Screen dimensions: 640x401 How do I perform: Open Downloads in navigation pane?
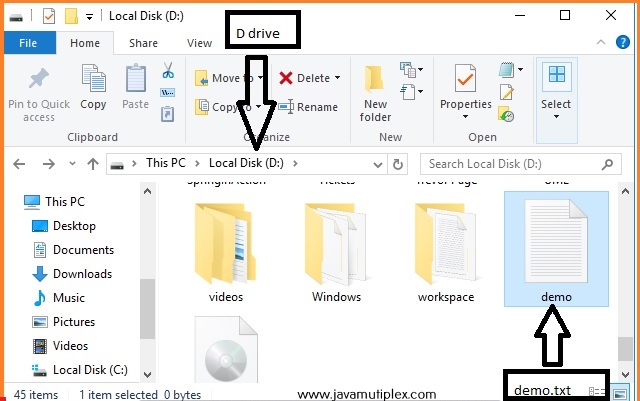tap(72, 274)
